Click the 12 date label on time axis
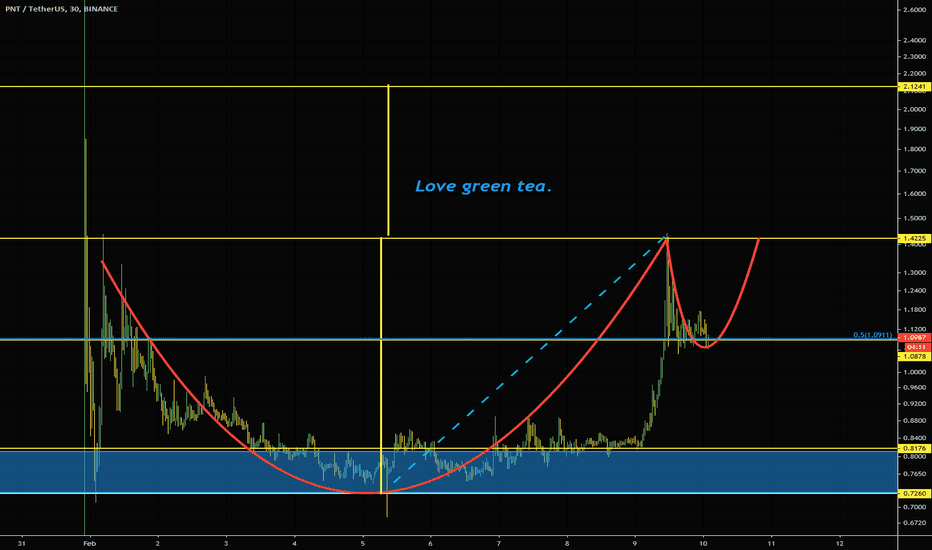 840,543
